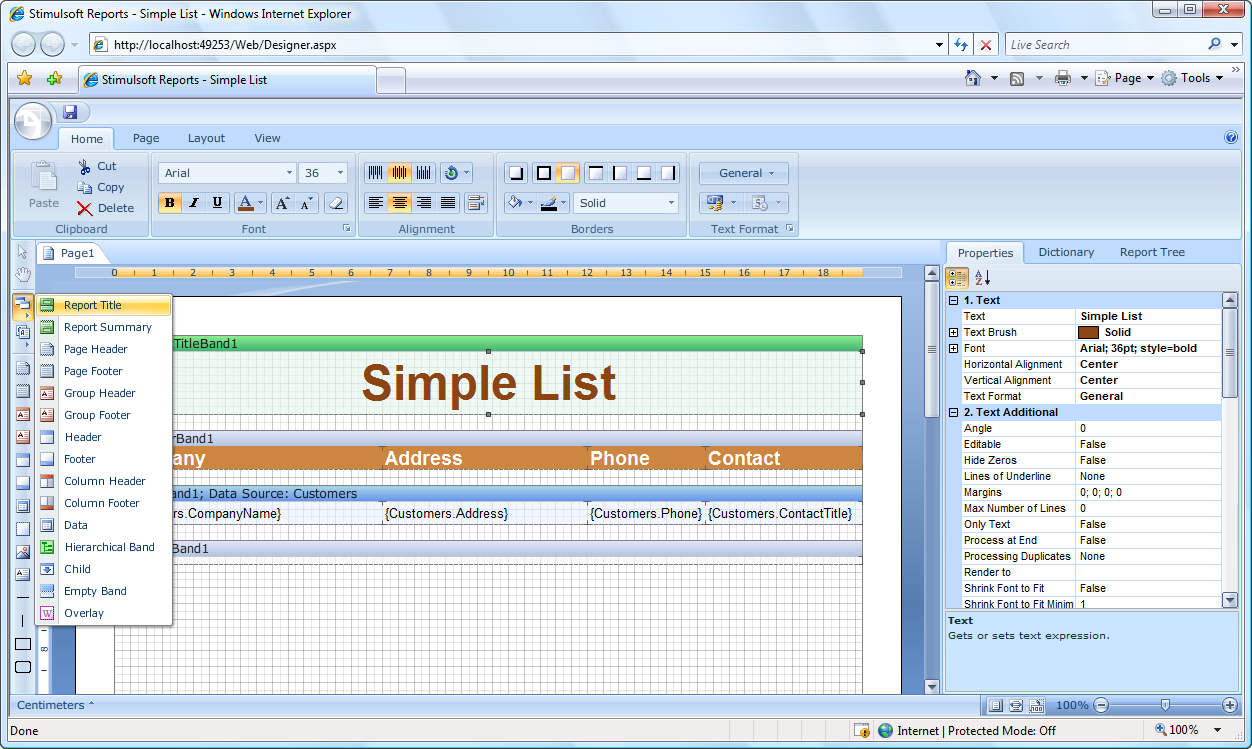Toggle bold formatting
This screenshot has width=1252, height=749.
pos(170,203)
